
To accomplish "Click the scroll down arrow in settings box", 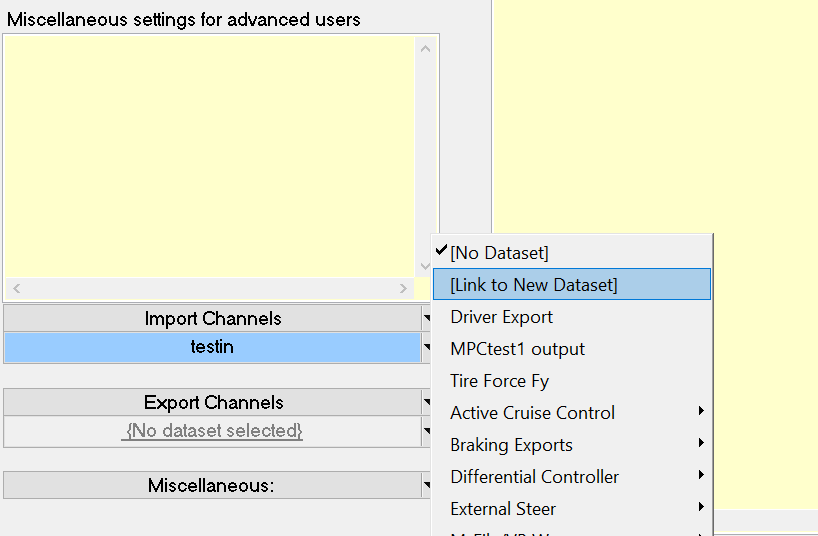I will [426, 267].
